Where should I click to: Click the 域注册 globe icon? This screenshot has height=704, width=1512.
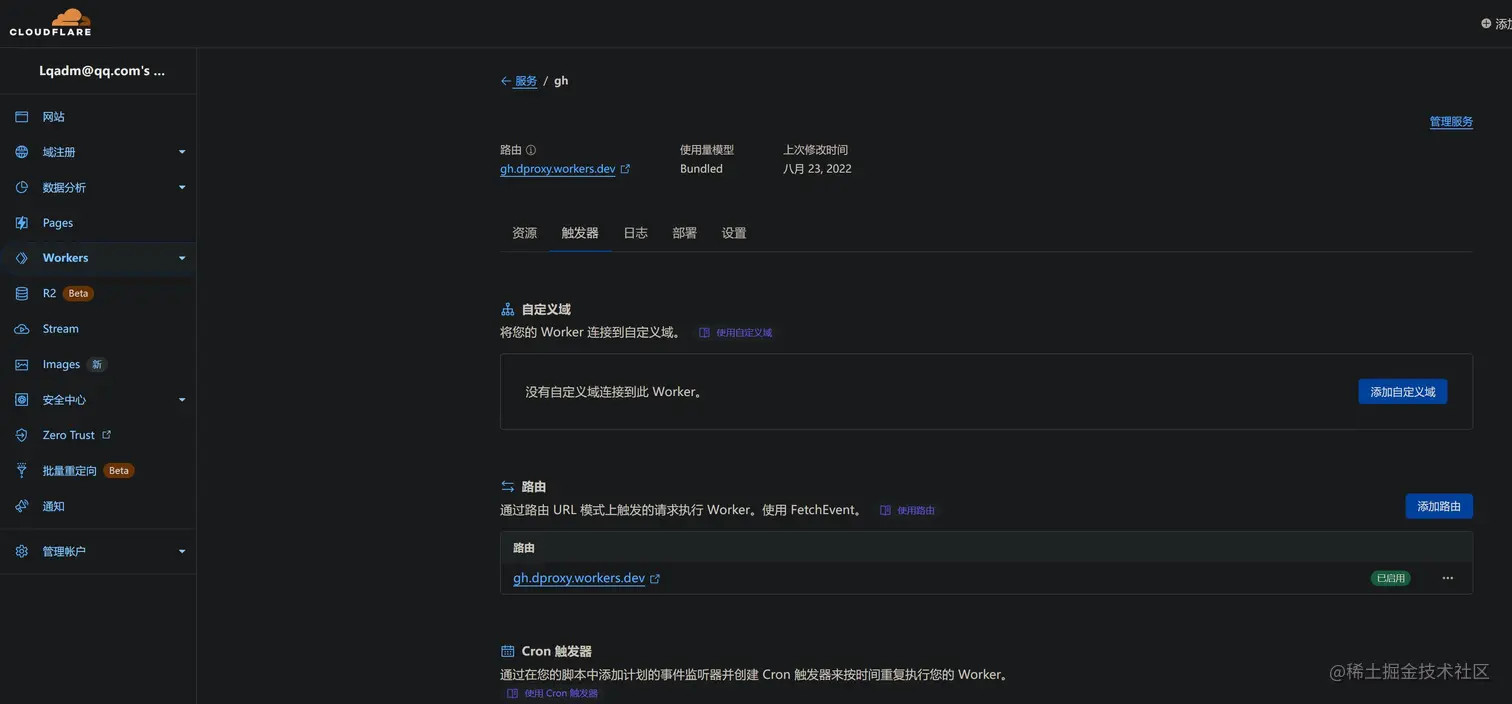pyautogui.click(x=22, y=152)
